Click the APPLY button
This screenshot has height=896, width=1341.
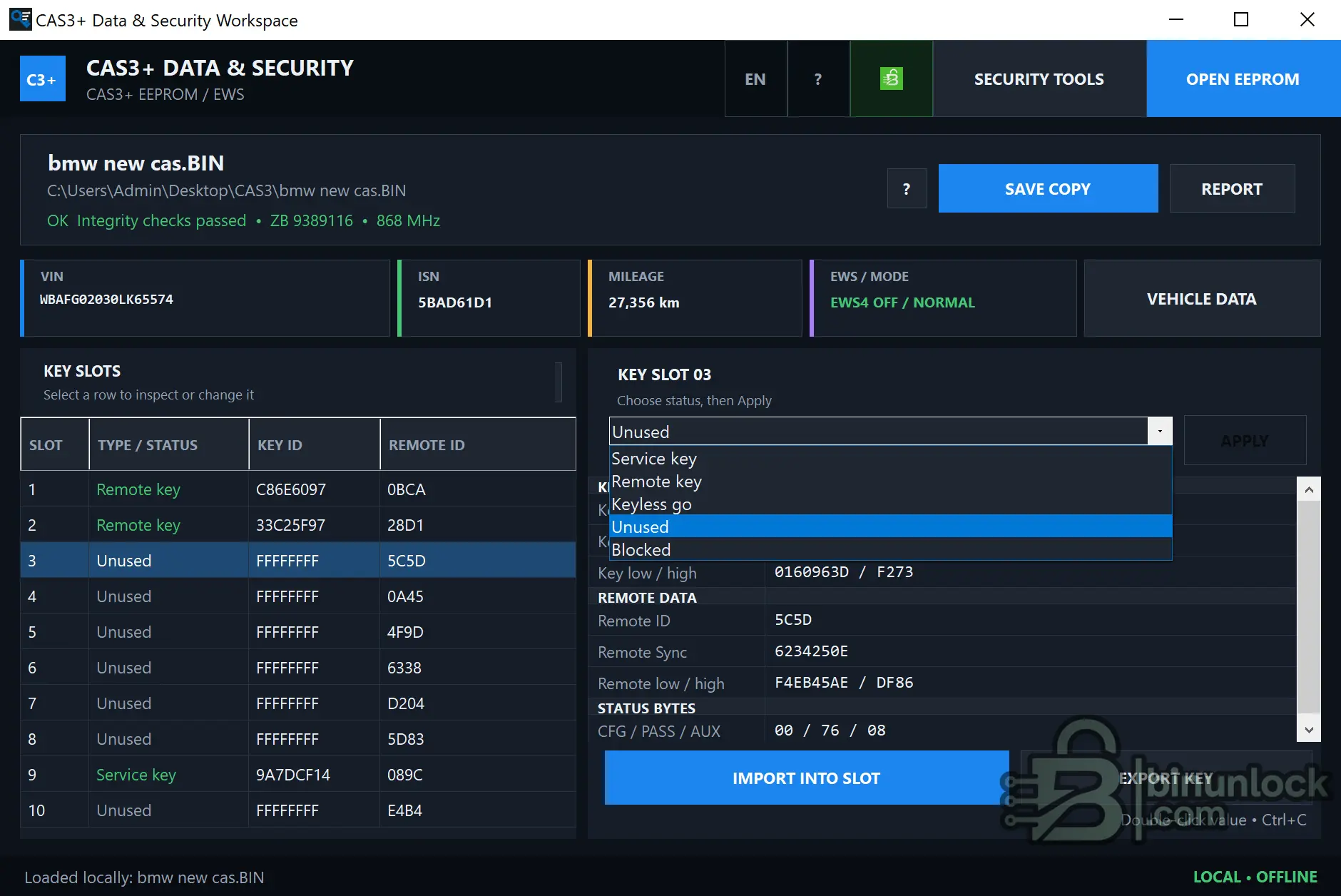tap(1245, 440)
